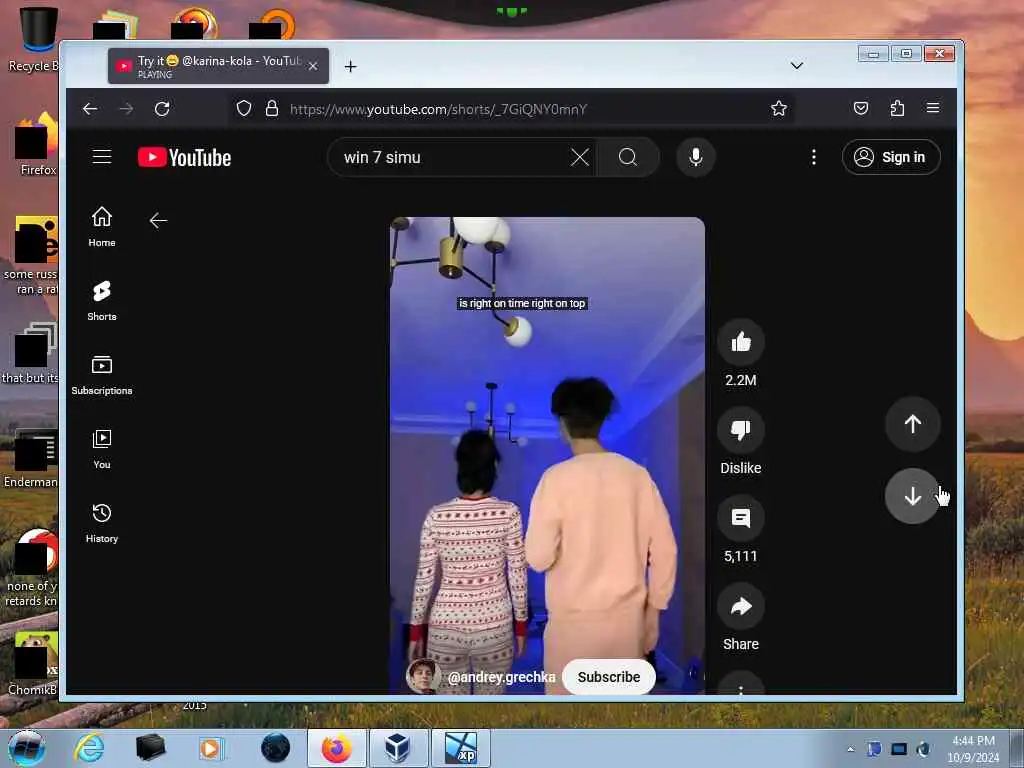Open History in the sidebar
The image size is (1024, 768).
[x=102, y=522]
